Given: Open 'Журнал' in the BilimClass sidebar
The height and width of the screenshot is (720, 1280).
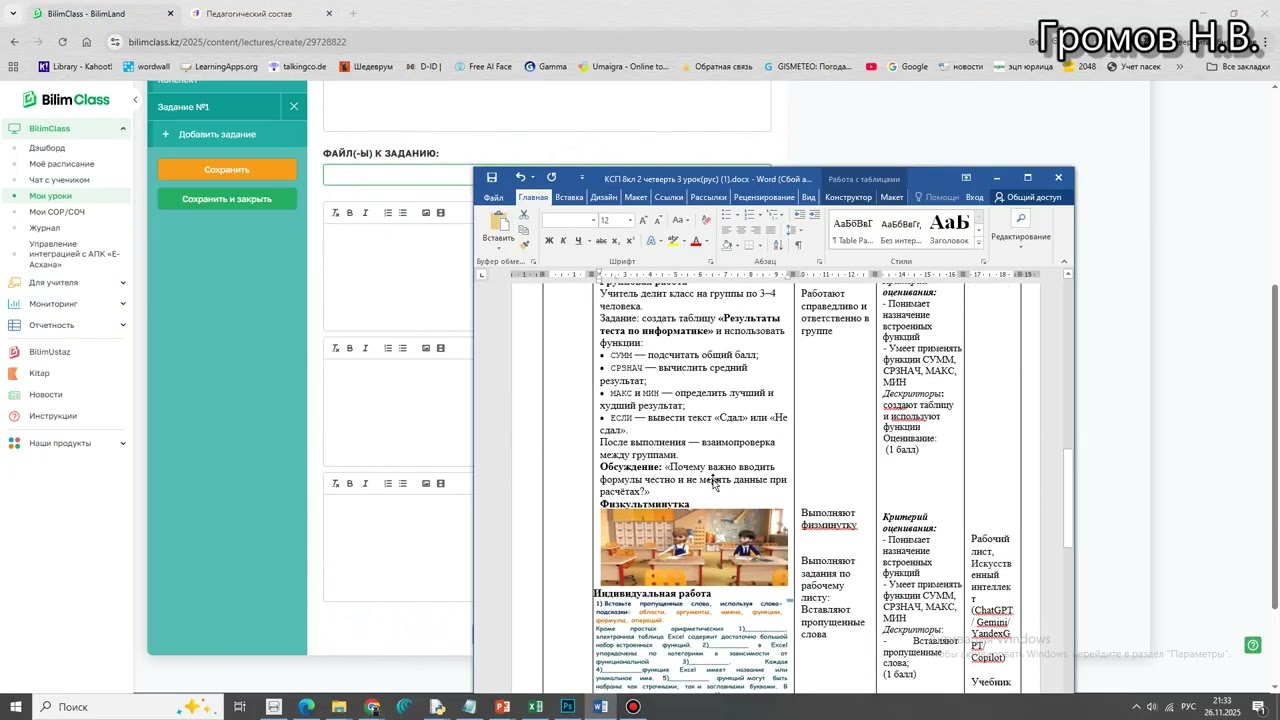Looking at the screenshot, I should pos(44,228).
